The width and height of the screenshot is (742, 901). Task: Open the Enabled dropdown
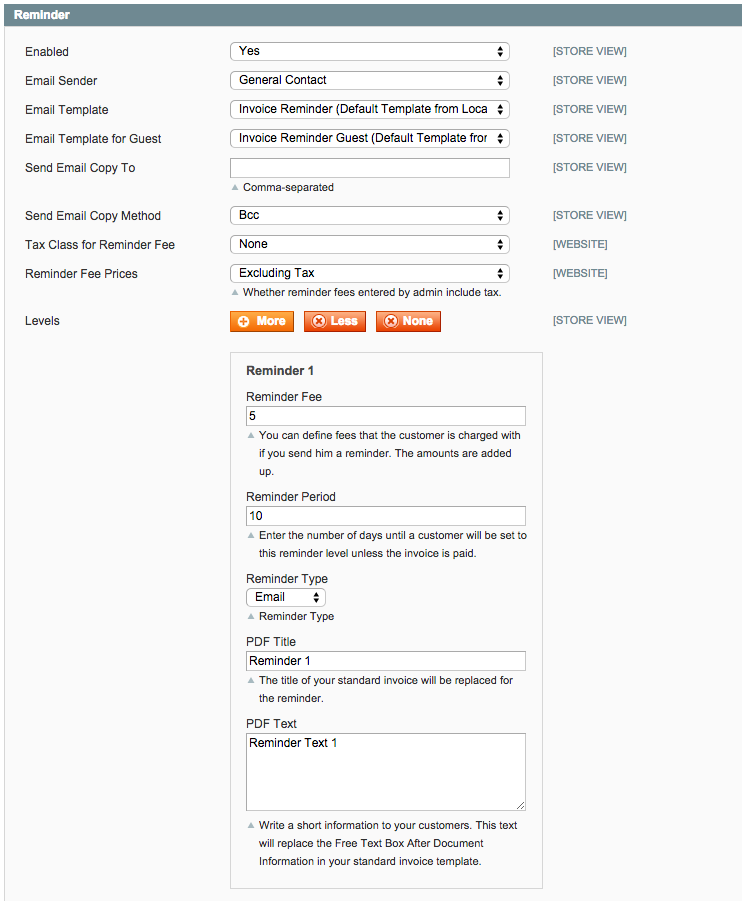pyautogui.click(x=369, y=51)
